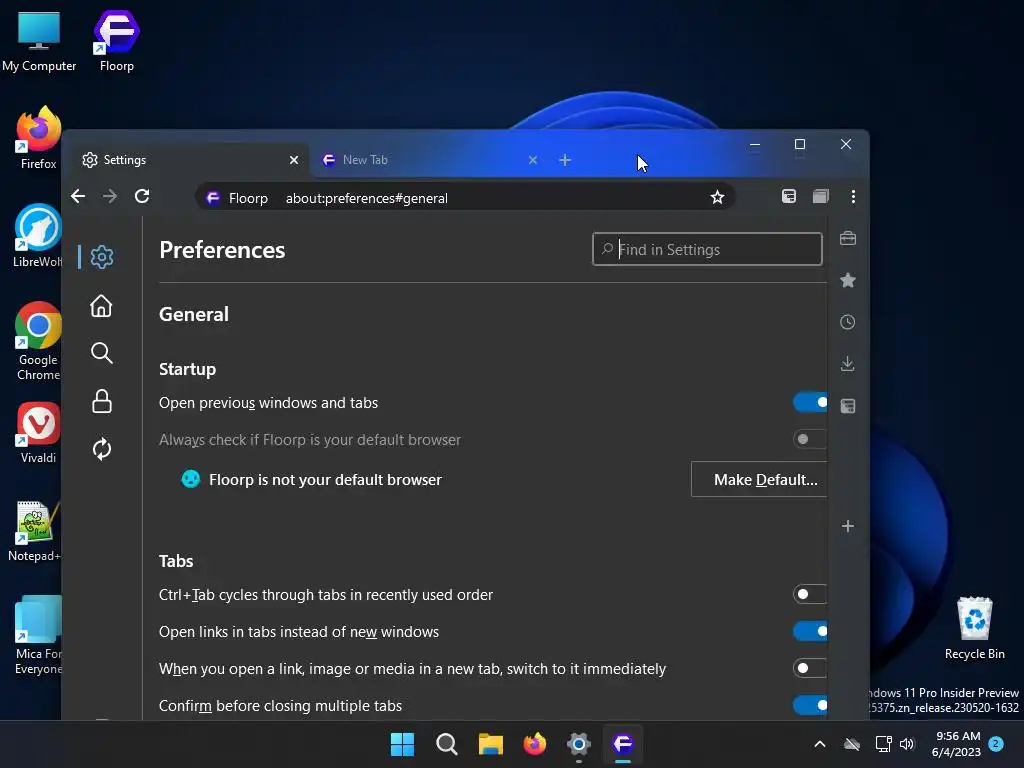This screenshot has height=768, width=1024.
Task: Select the Notepad++ desktop shortcut
Action: point(34,530)
